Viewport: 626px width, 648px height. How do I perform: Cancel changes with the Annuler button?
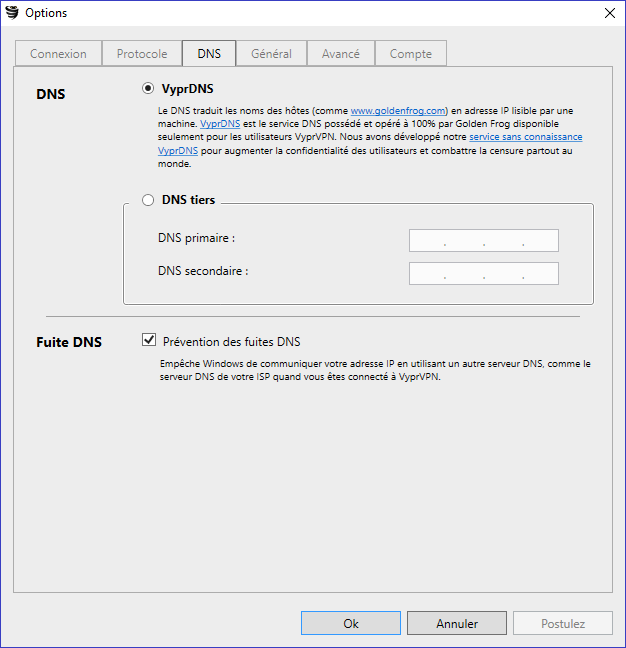click(x=457, y=623)
